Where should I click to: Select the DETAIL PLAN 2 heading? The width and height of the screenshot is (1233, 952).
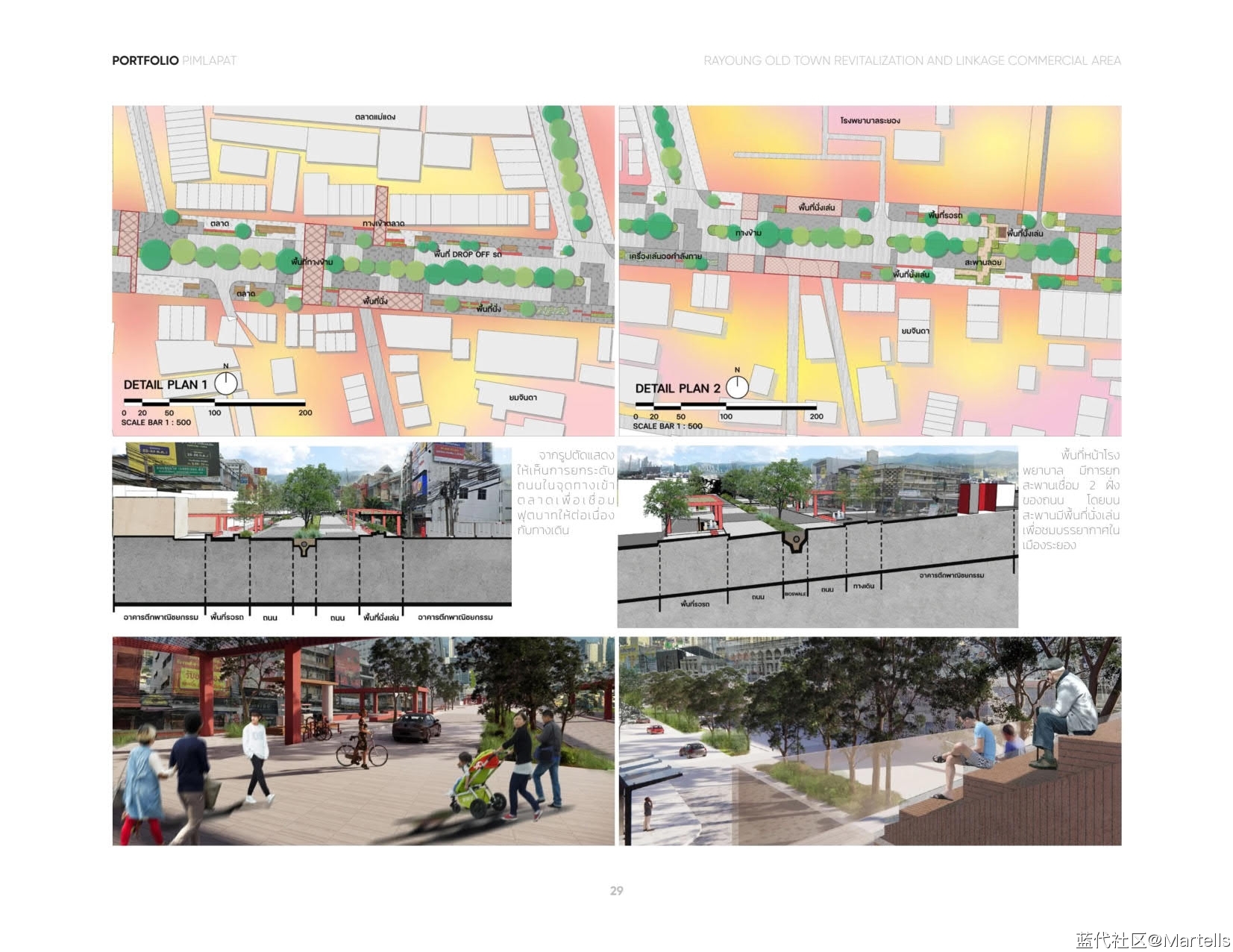coord(677,389)
